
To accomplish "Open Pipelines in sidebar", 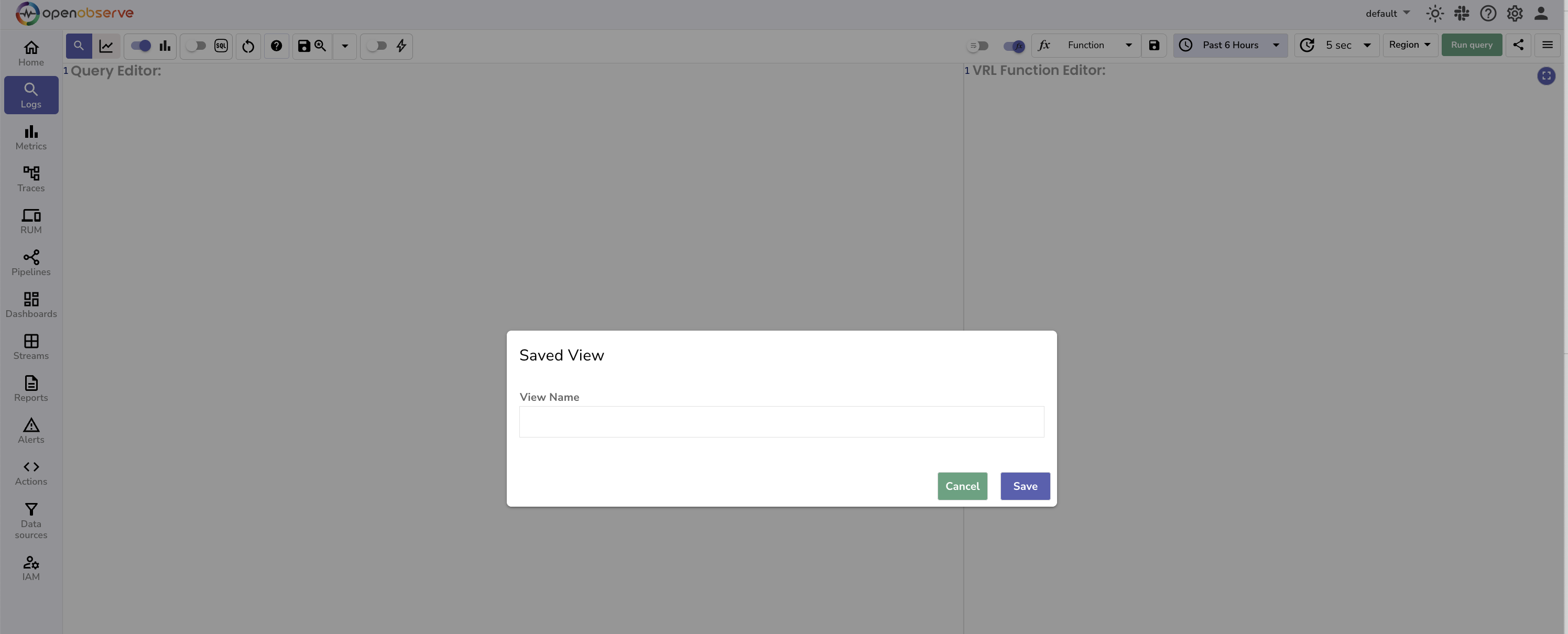I will pos(31,263).
